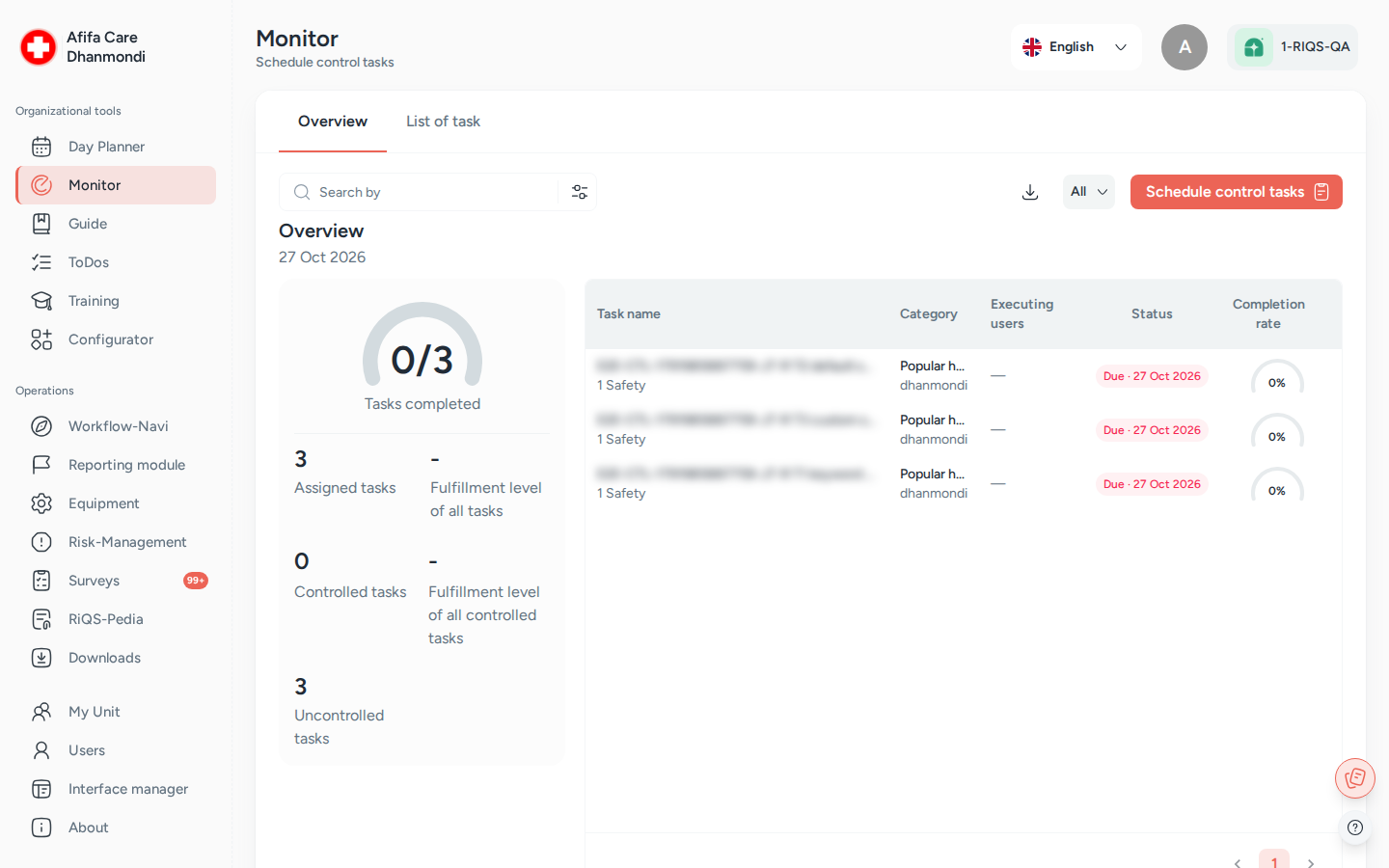Image resolution: width=1389 pixels, height=868 pixels.
Task: Click the download export icon
Action: point(1030,192)
